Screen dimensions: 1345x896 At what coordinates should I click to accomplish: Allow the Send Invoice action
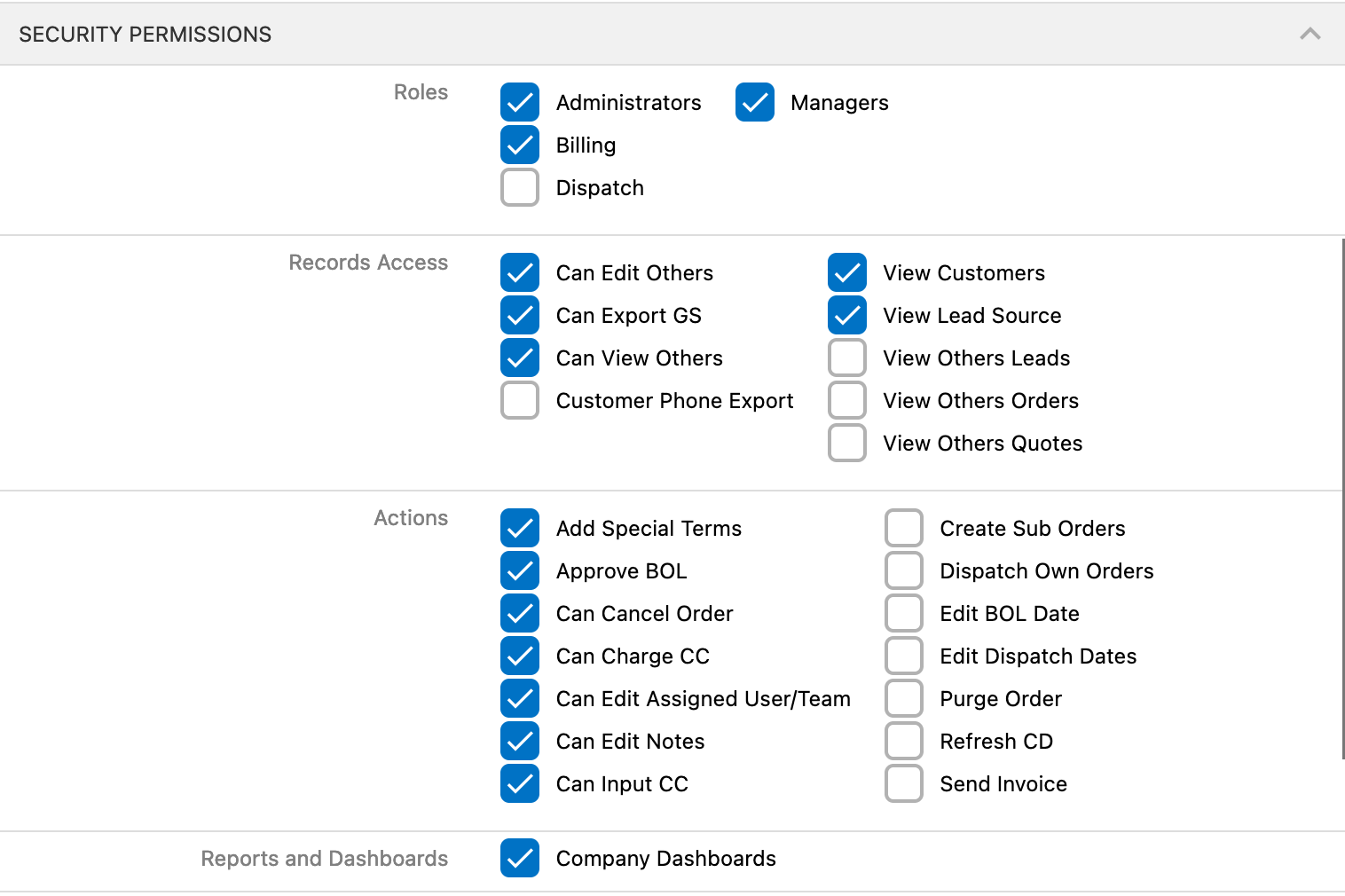(903, 783)
